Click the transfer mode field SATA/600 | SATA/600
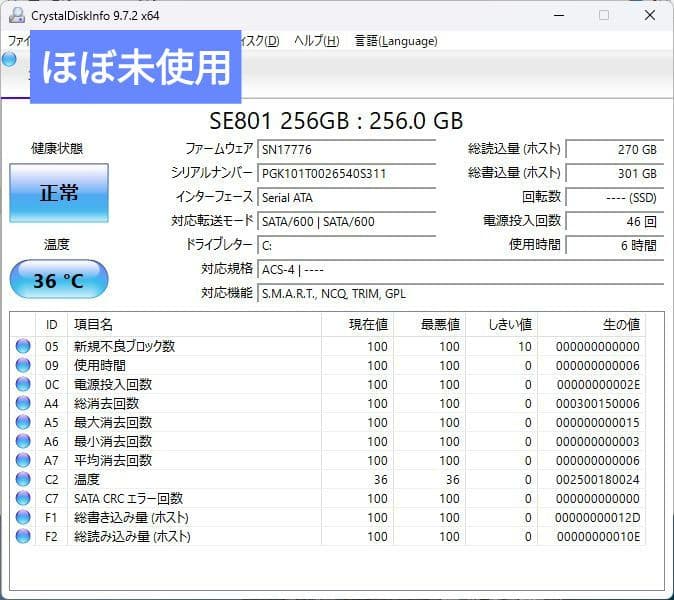The image size is (674, 600). [346, 222]
